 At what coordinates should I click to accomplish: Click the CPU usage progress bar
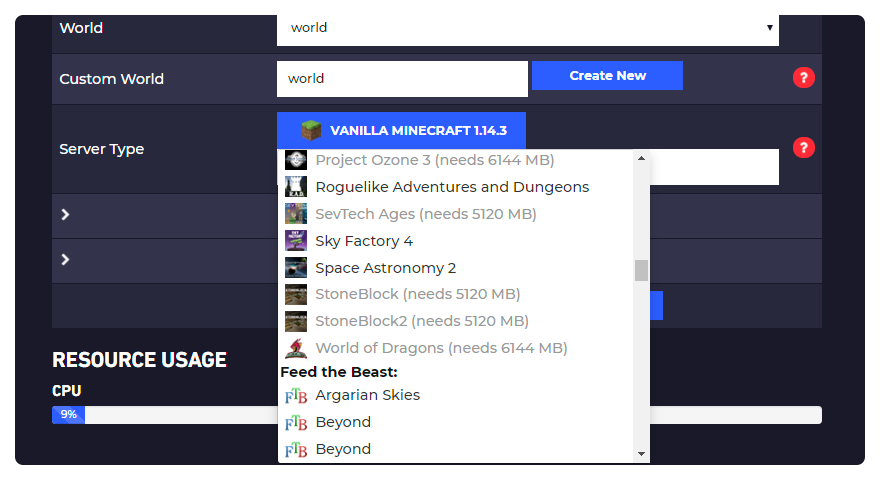click(437, 415)
